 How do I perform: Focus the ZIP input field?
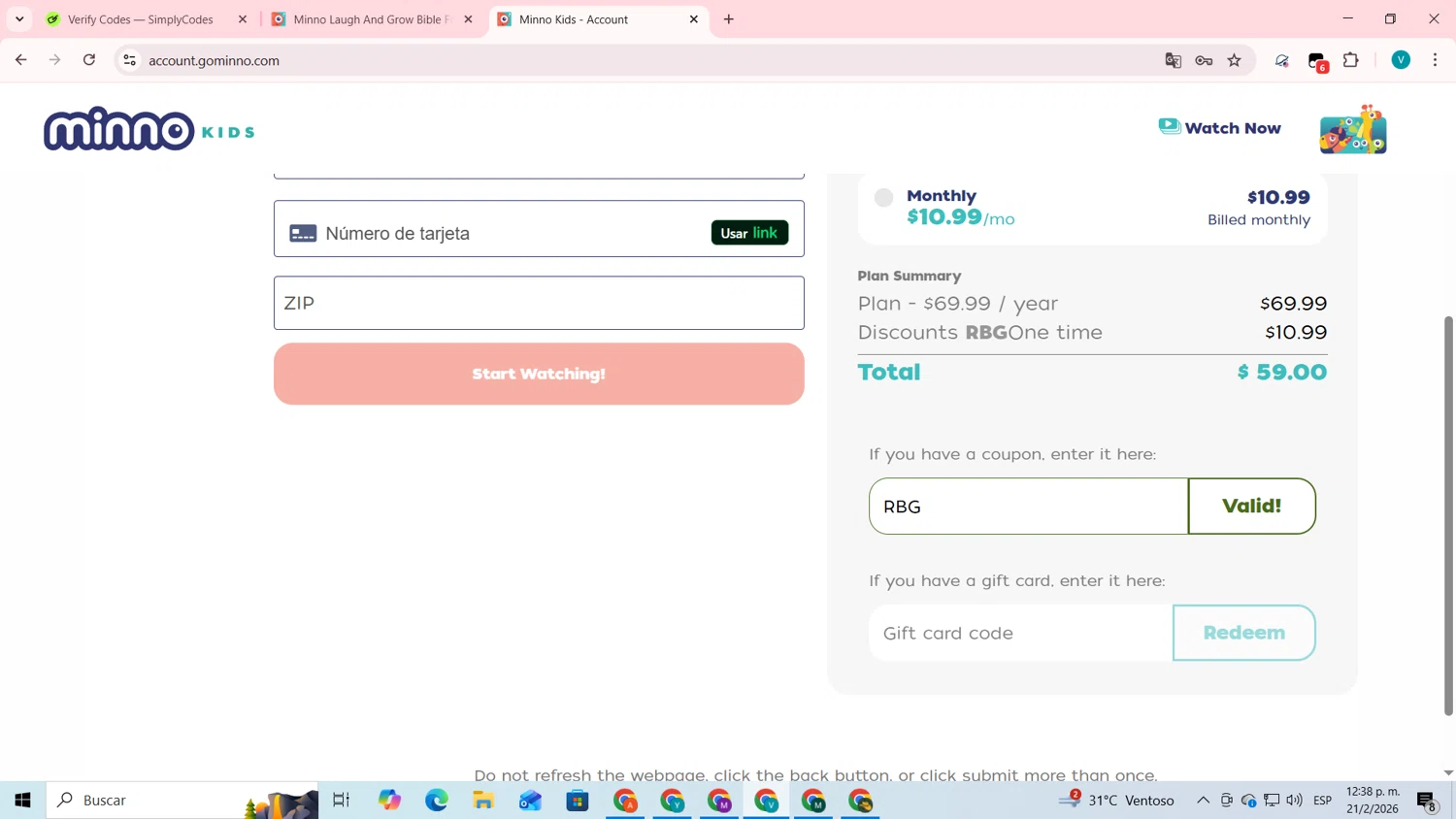tap(539, 303)
